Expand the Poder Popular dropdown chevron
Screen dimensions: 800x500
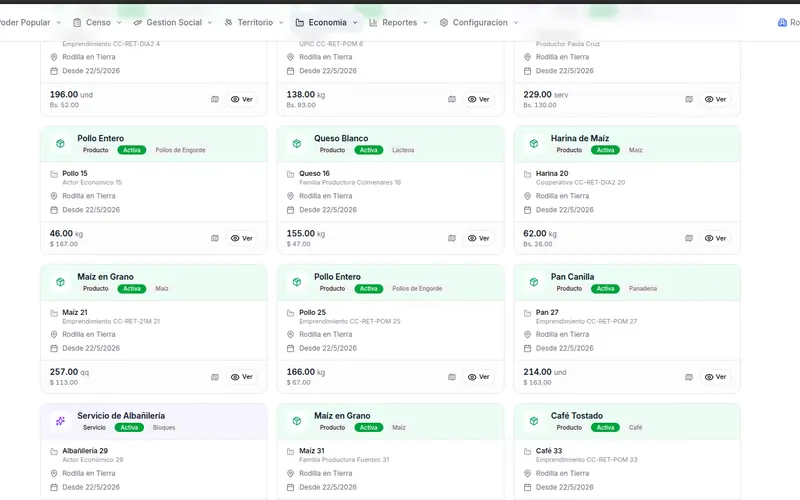click(58, 22)
